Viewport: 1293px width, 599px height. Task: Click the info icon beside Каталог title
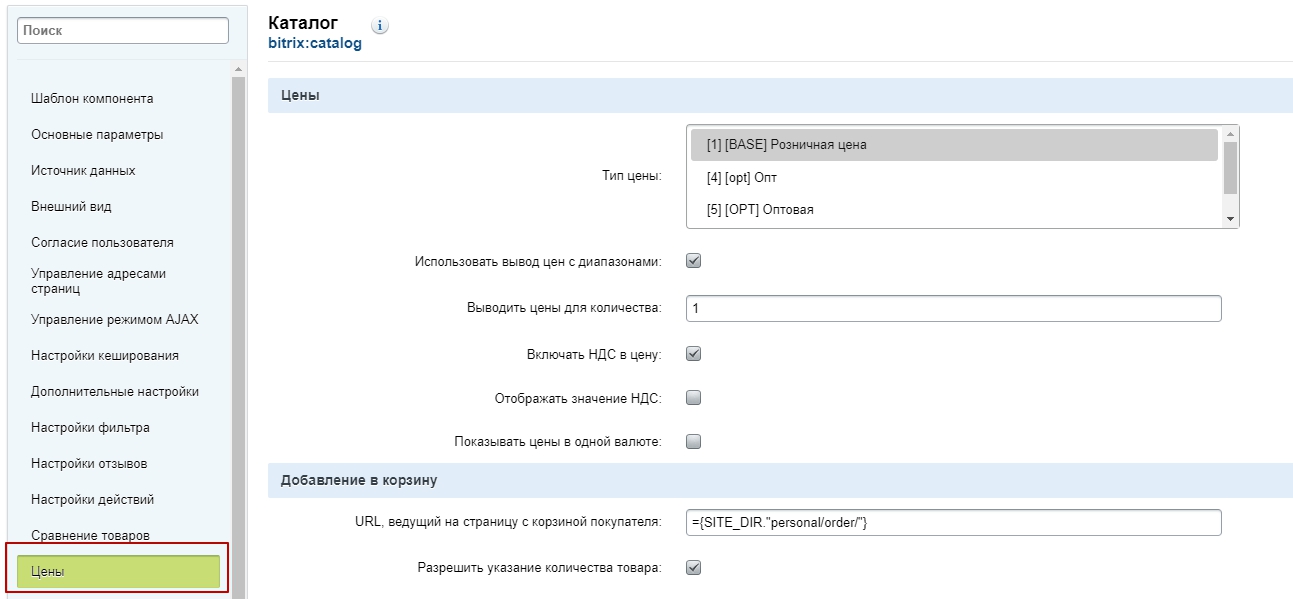coord(380,26)
